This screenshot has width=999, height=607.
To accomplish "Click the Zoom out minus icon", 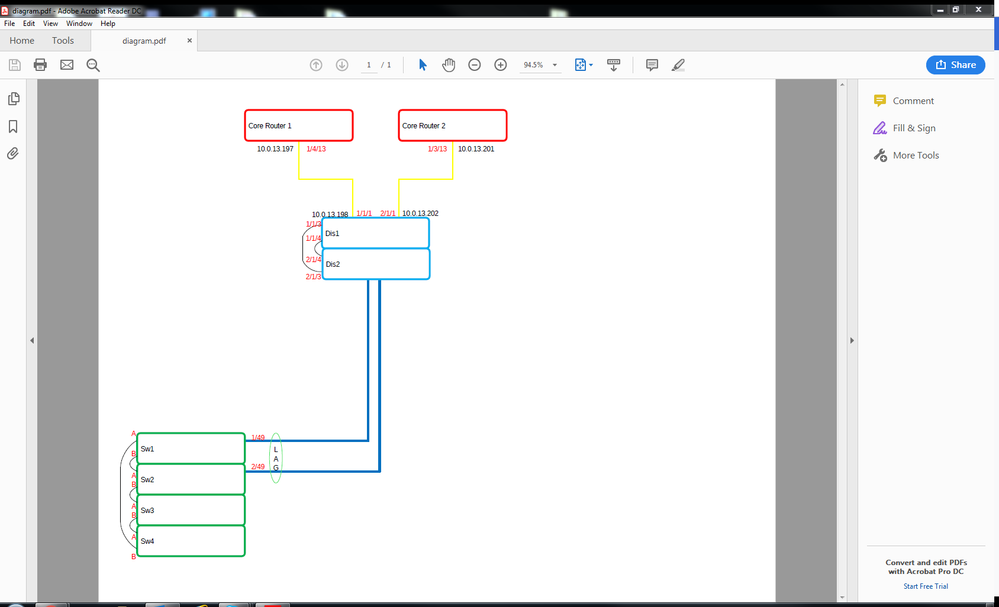I will point(475,65).
